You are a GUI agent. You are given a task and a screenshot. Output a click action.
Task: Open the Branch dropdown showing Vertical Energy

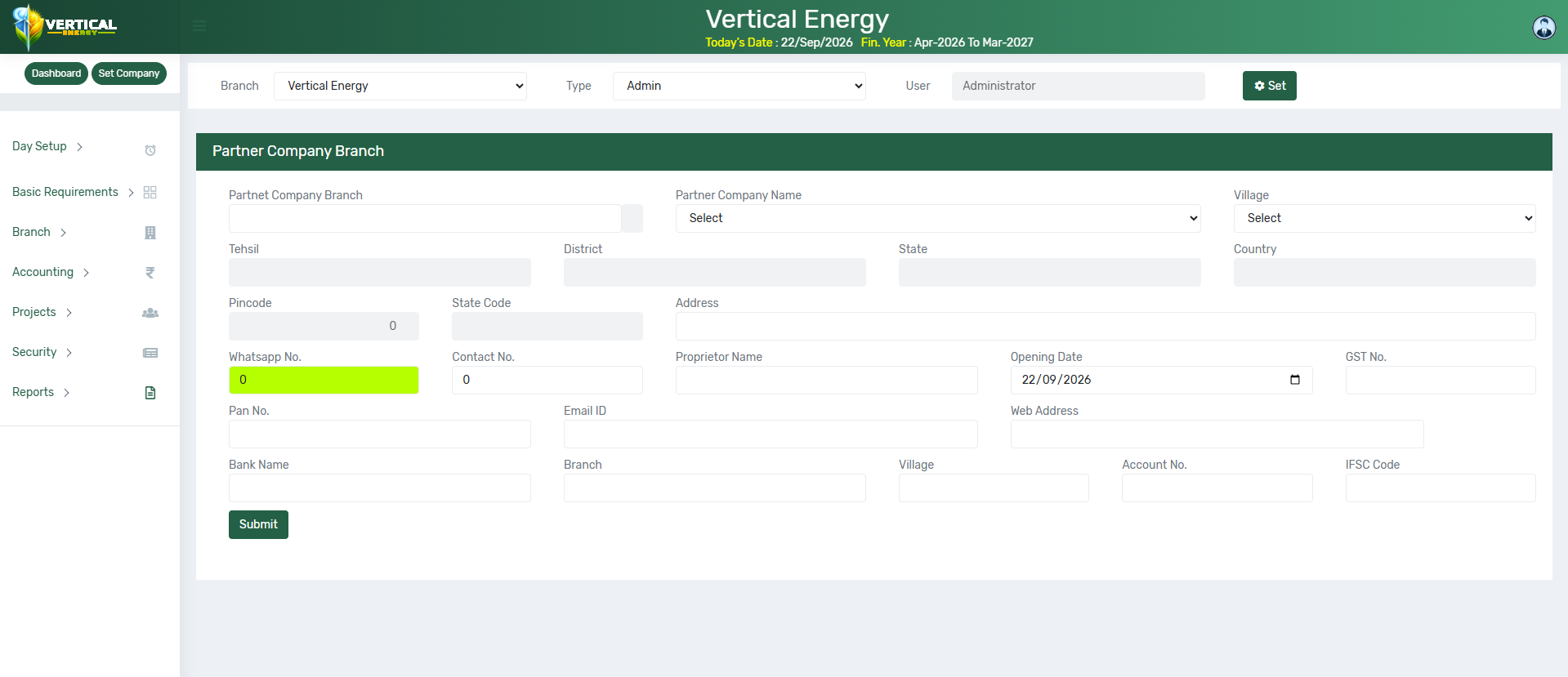(400, 86)
